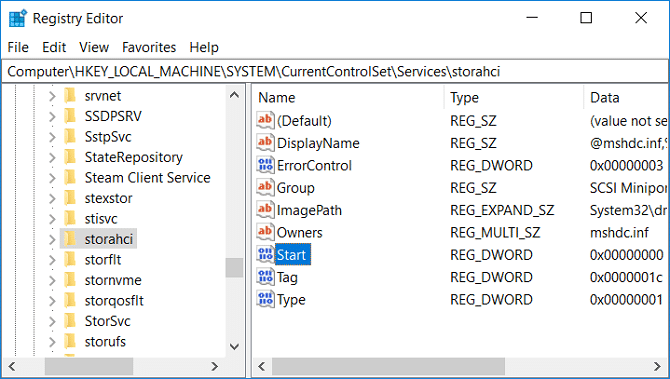Expand the stornvme key

(52, 281)
